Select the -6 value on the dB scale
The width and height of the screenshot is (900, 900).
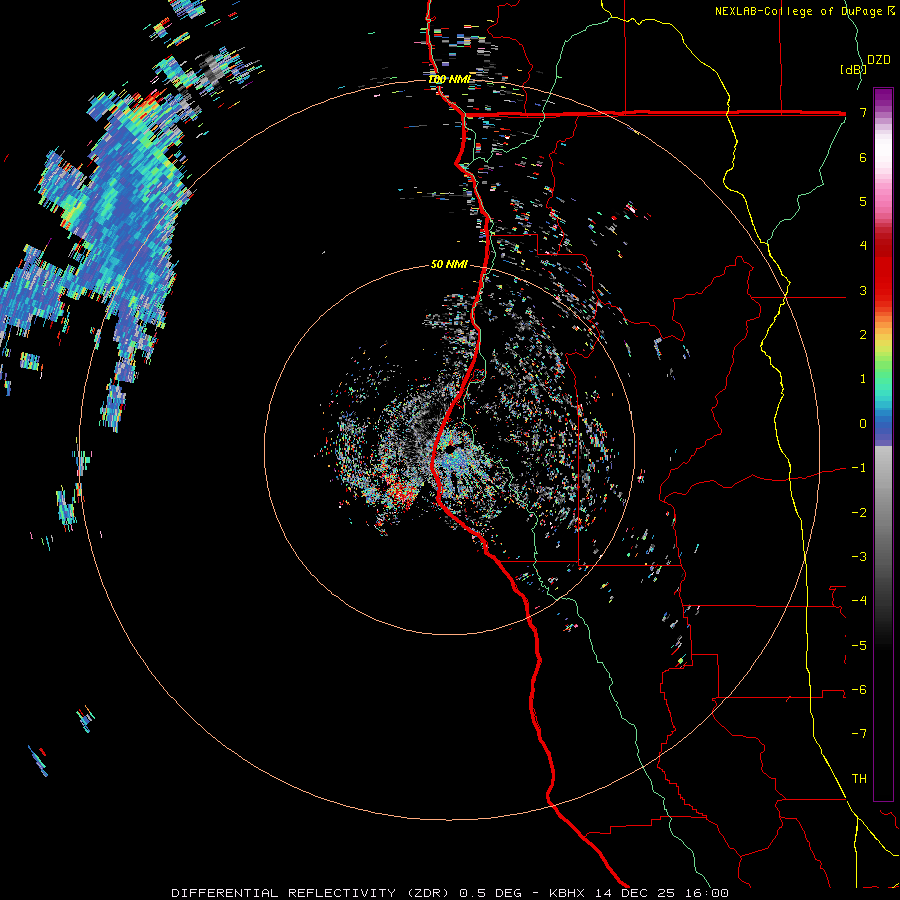pyautogui.click(x=859, y=690)
